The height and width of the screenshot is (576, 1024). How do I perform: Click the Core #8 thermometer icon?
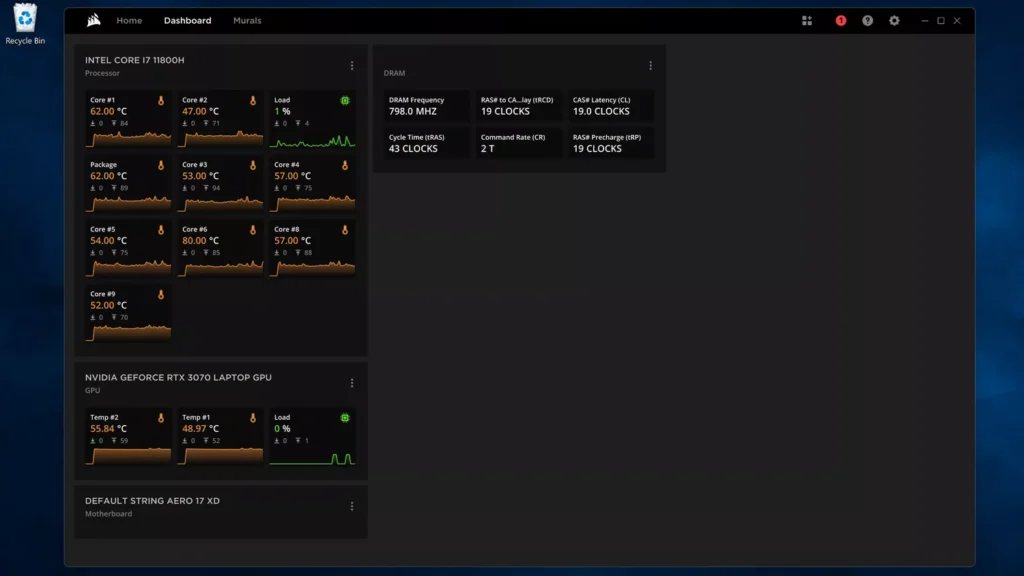pyautogui.click(x=345, y=230)
